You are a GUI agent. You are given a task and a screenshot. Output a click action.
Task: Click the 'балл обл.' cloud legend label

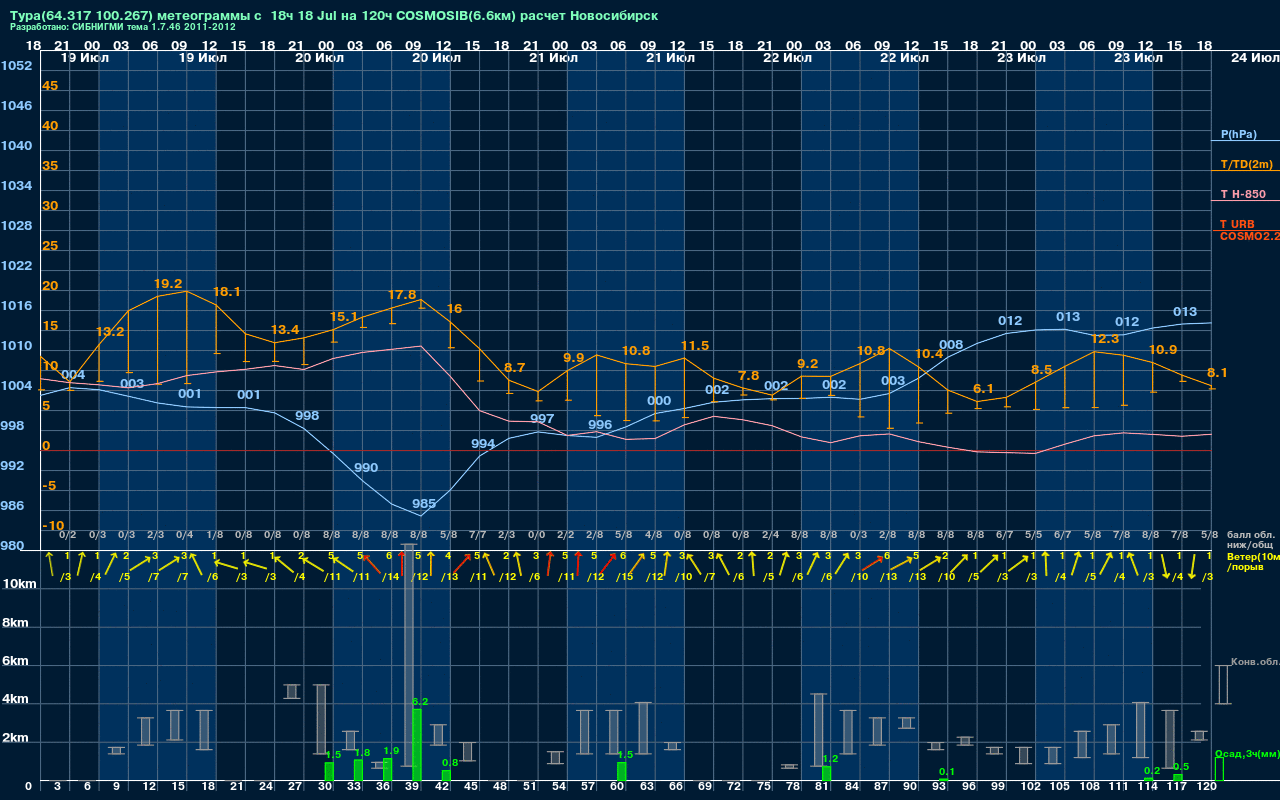1253,534
